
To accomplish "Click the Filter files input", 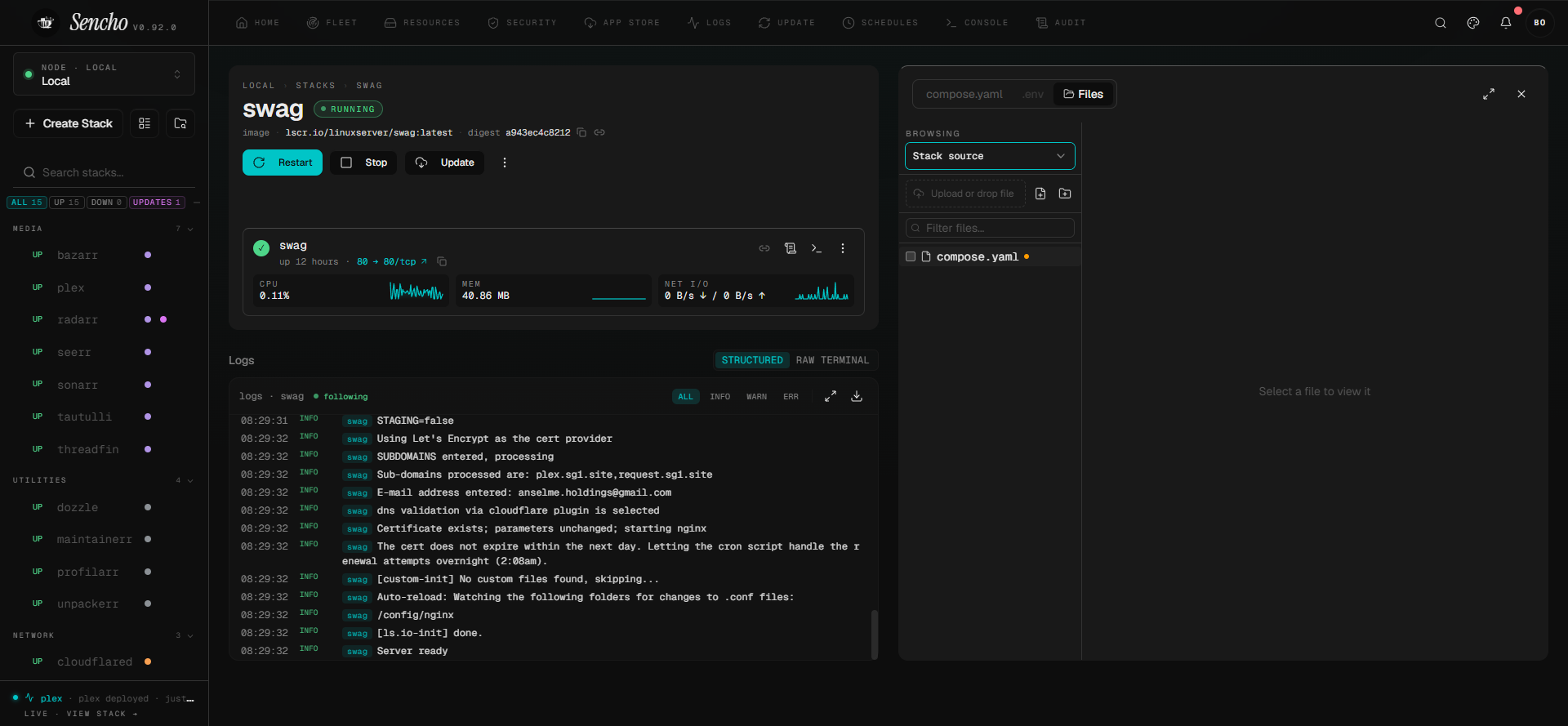I will click(x=990, y=228).
